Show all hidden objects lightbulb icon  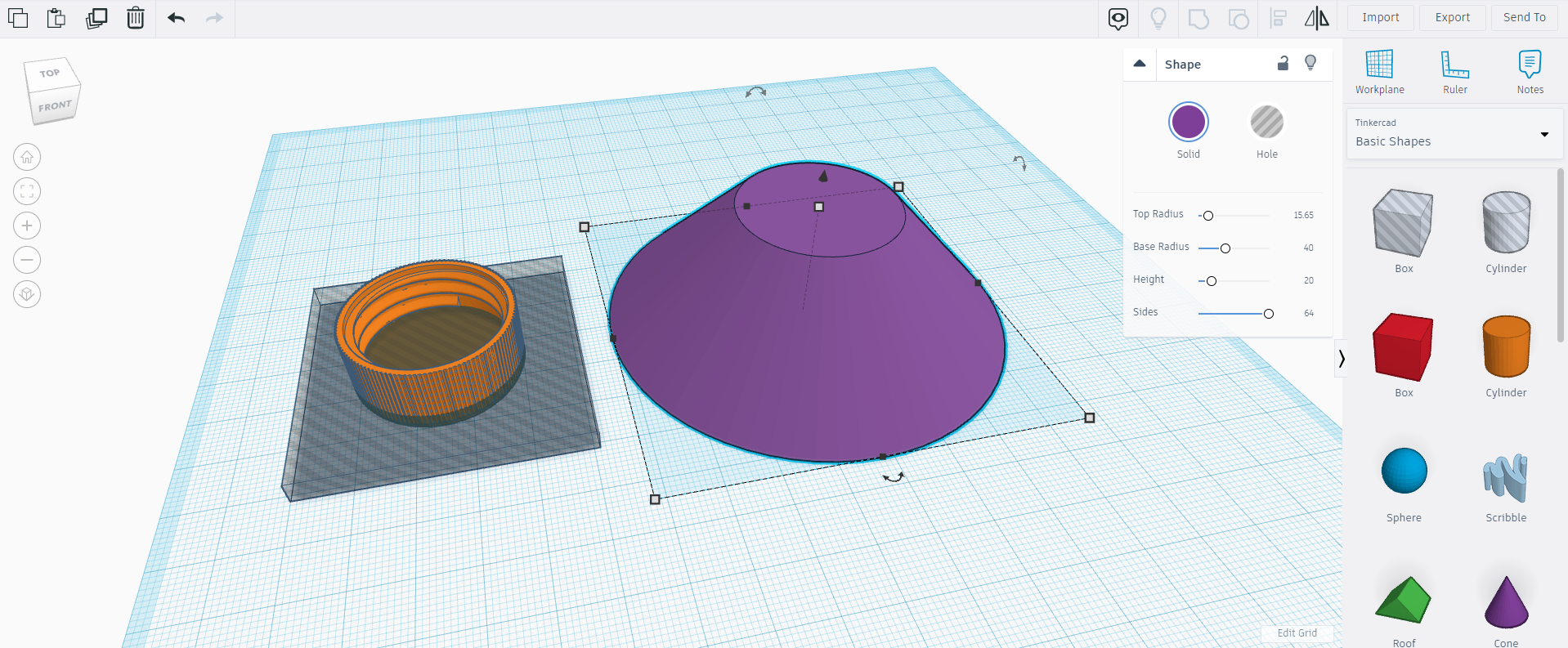(1158, 18)
